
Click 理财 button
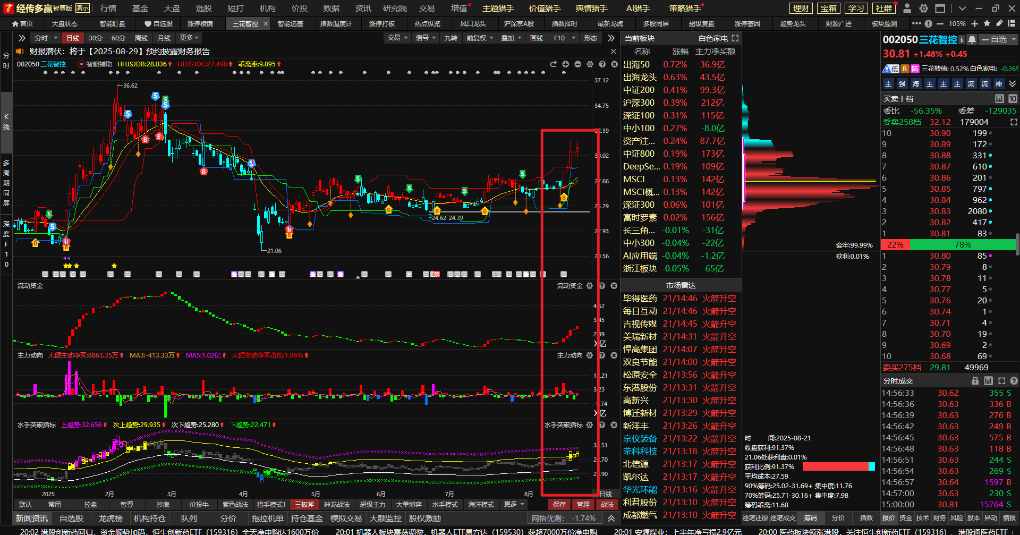pos(801,8)
